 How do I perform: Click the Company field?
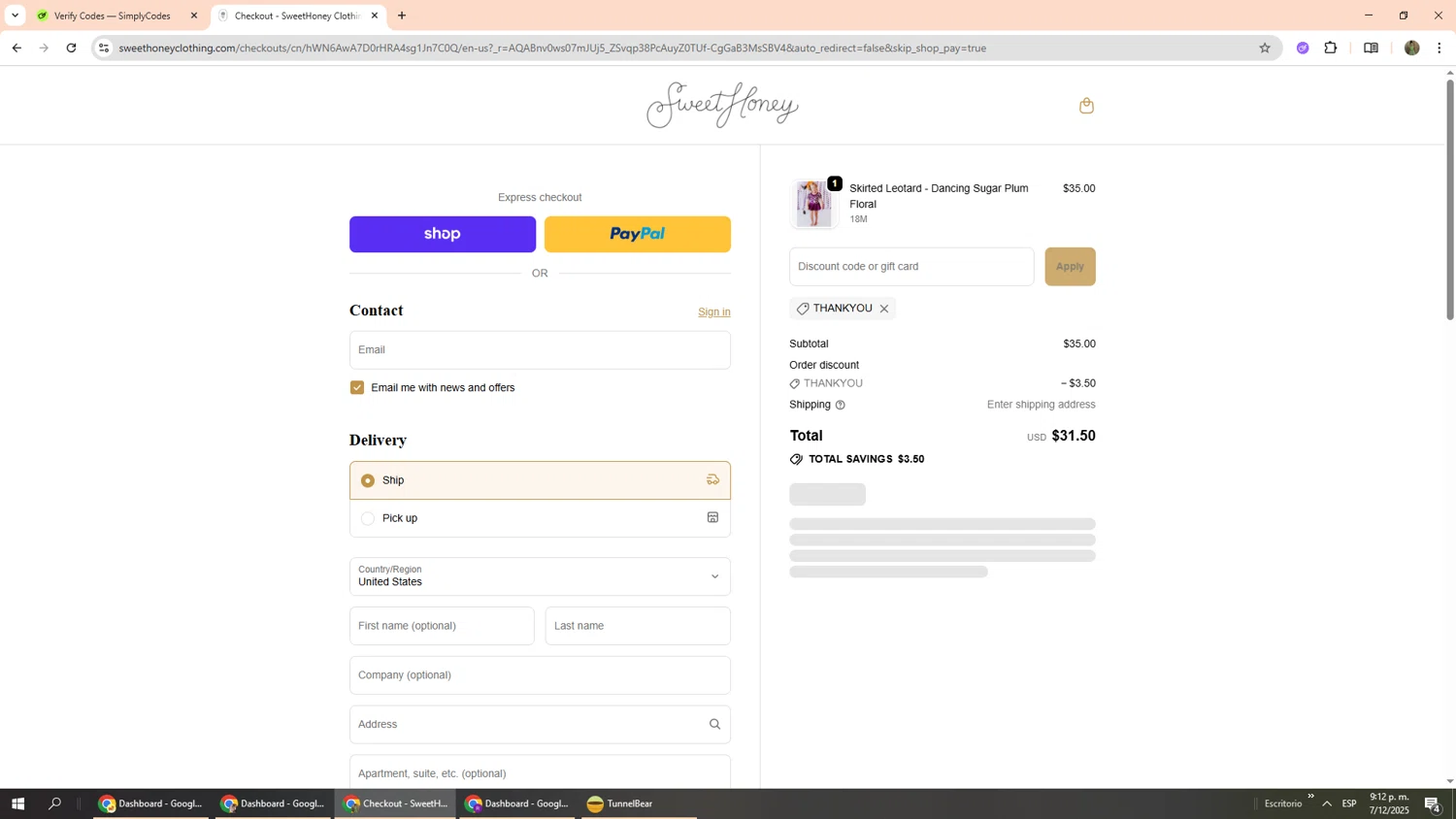click(540, 675)
